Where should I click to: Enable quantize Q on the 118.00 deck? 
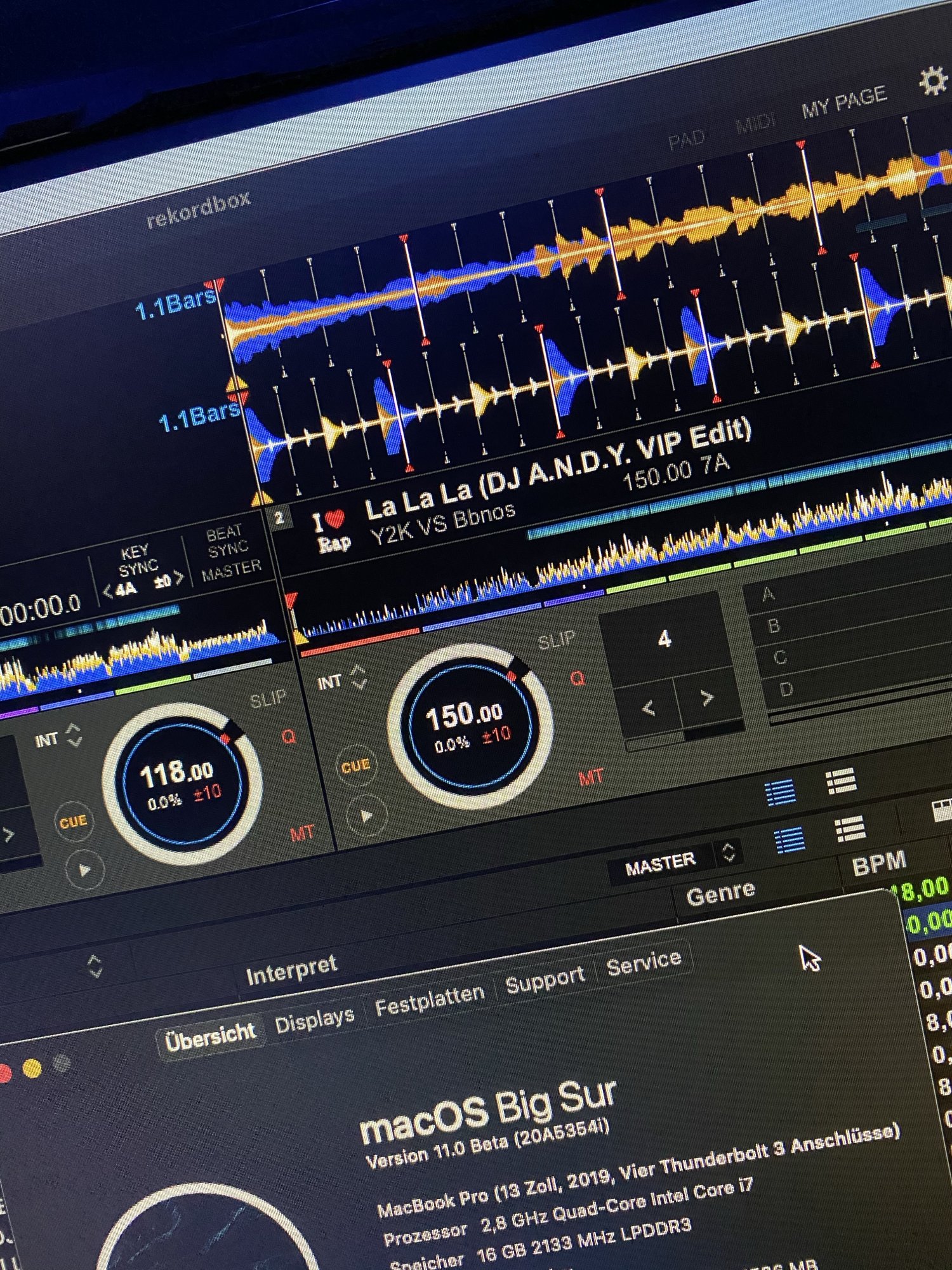(x=288, y=737)
